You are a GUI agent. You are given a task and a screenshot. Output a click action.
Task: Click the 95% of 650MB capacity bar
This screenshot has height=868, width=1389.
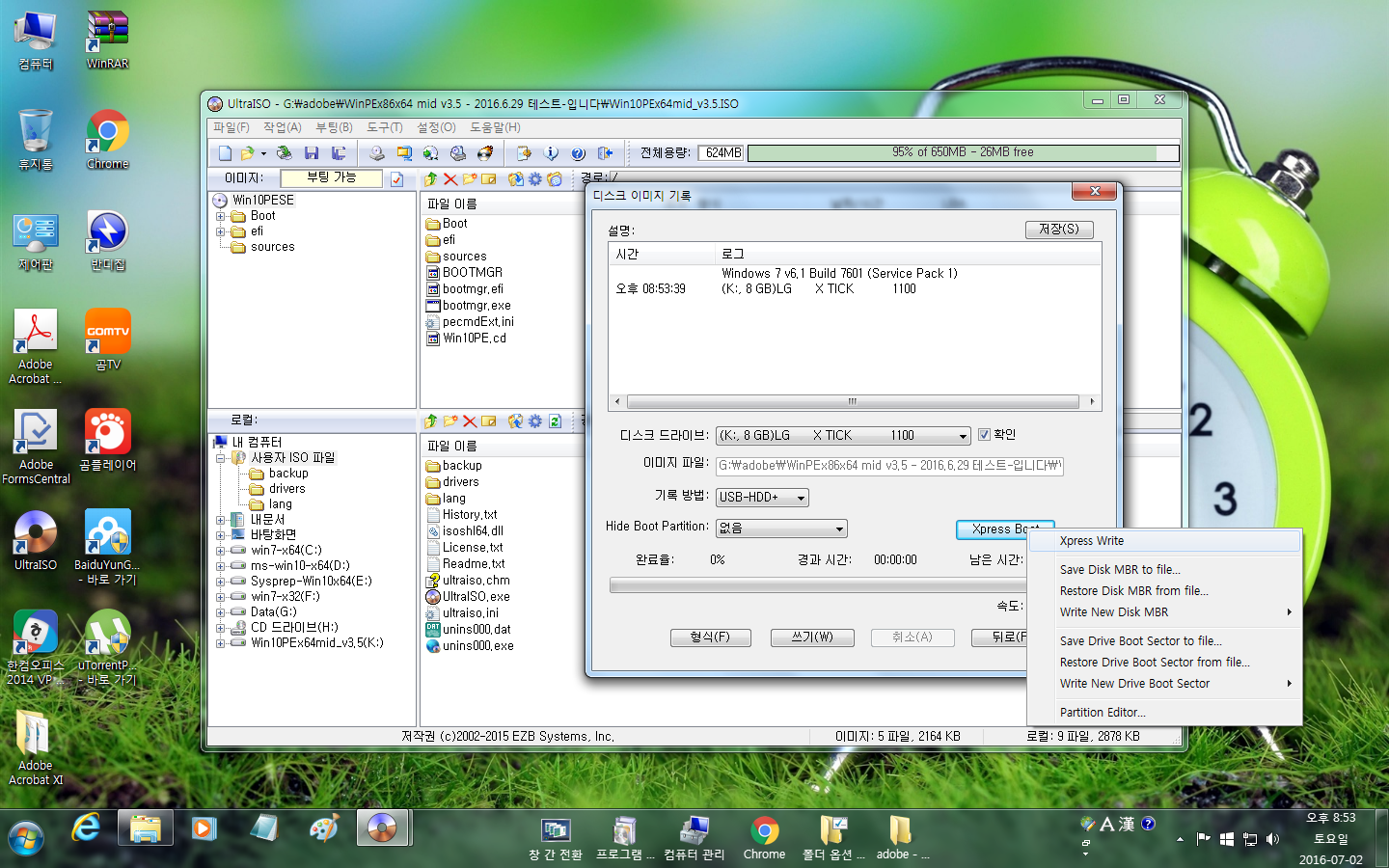click(963, 152)
